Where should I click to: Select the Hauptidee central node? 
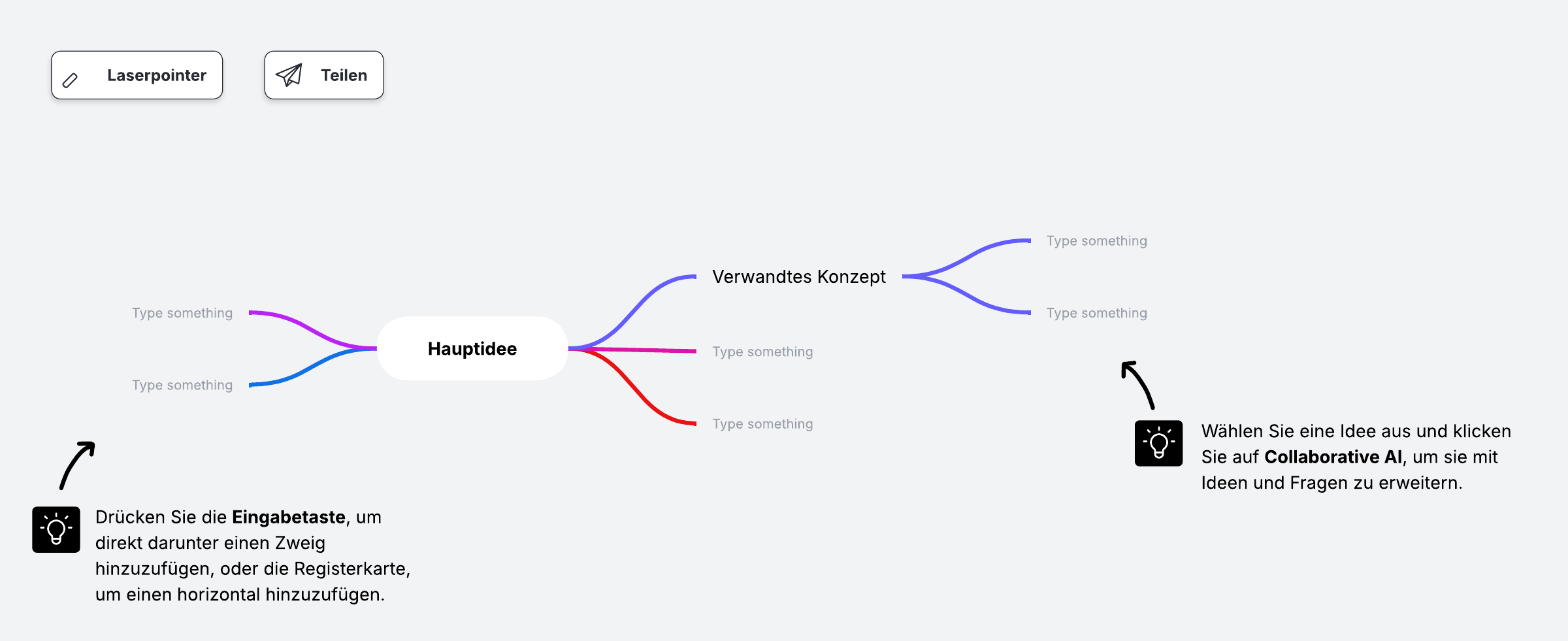coord(472,349)
